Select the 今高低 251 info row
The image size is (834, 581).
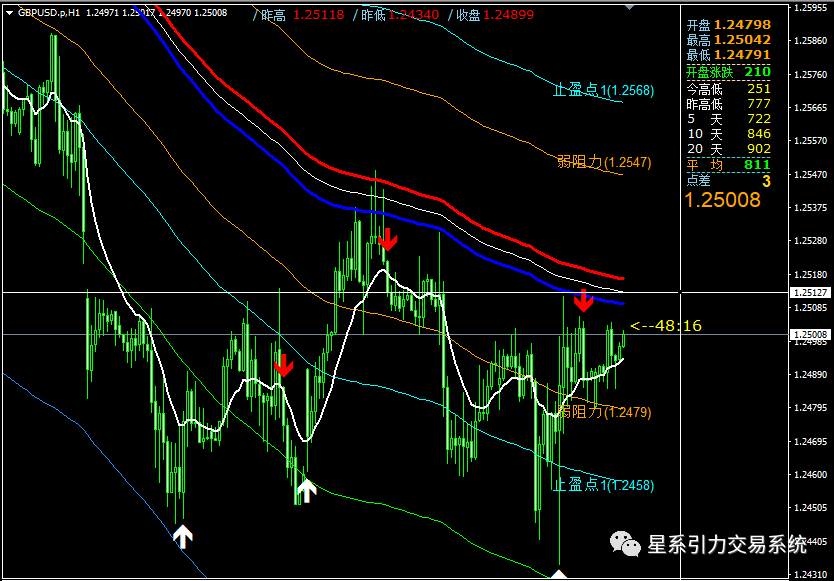pyautogui.click(x=728, y=88)
